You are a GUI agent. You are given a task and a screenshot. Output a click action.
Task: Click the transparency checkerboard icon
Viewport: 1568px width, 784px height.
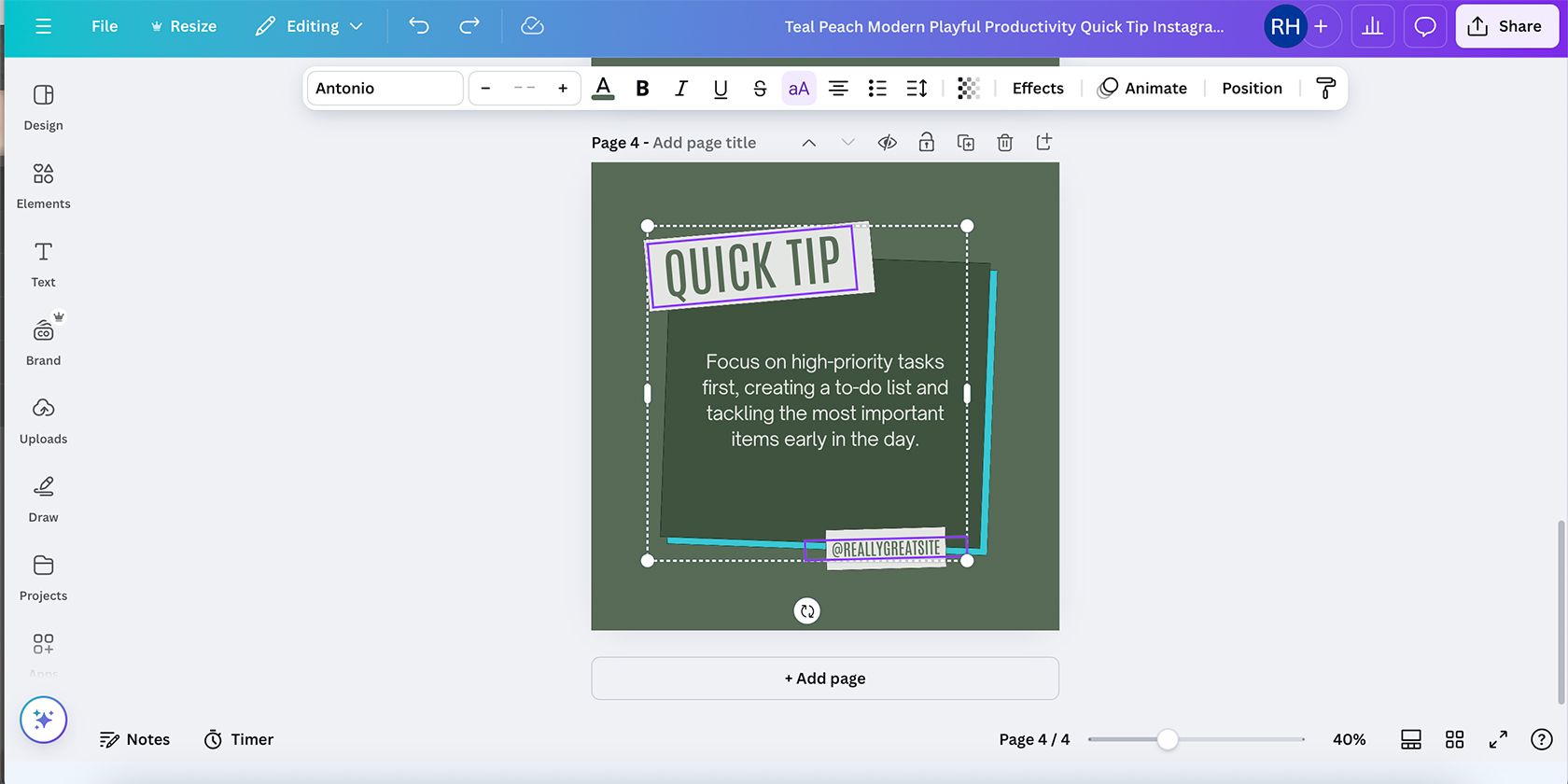968,88
